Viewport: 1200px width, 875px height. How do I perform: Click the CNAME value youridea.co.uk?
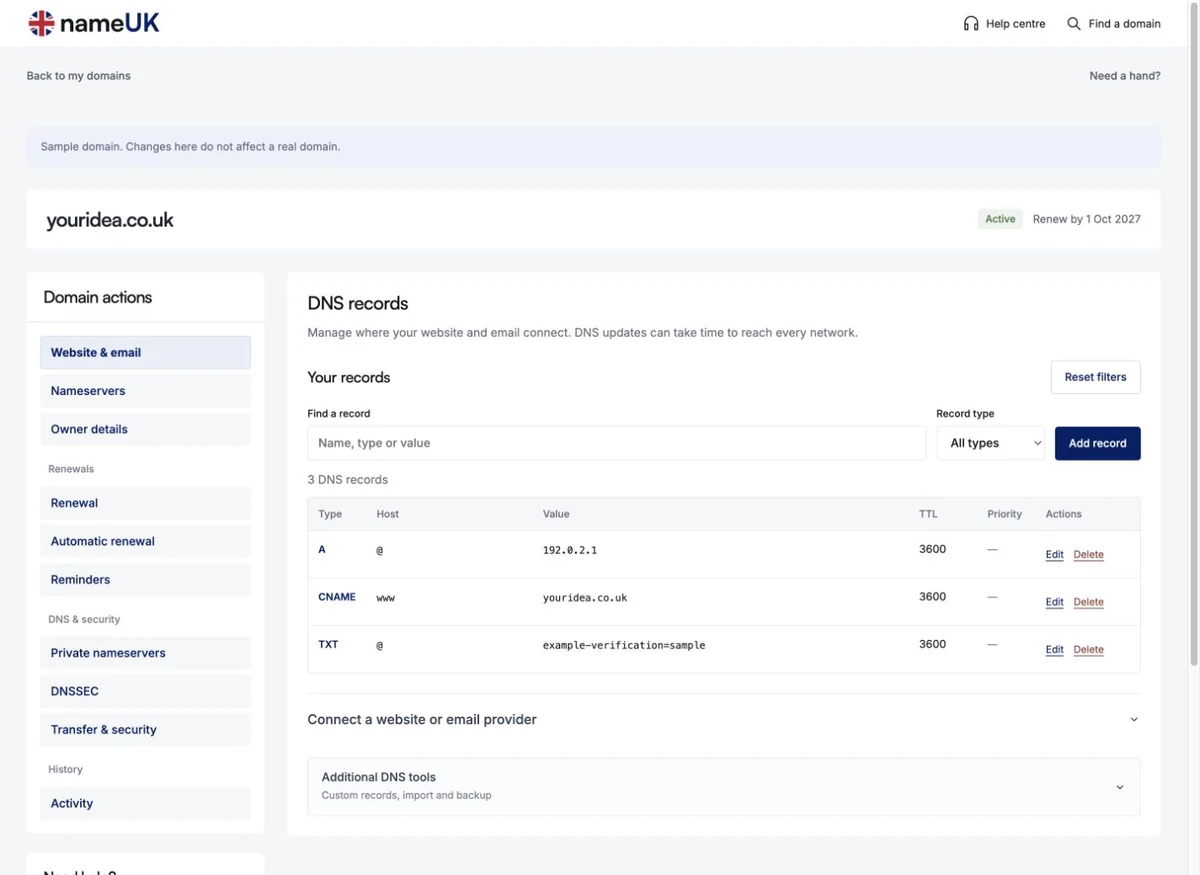click(x=585, y=598)
